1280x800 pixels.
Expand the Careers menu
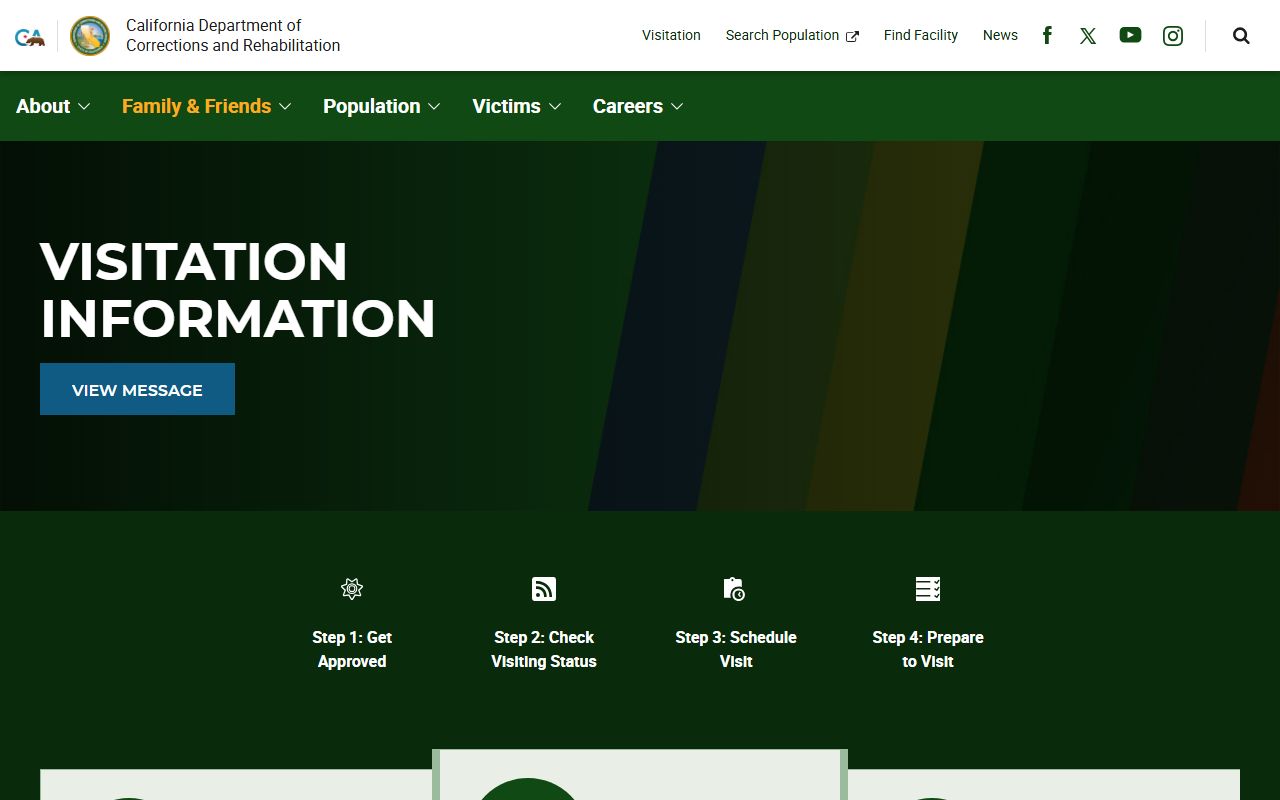coord(638,106)
